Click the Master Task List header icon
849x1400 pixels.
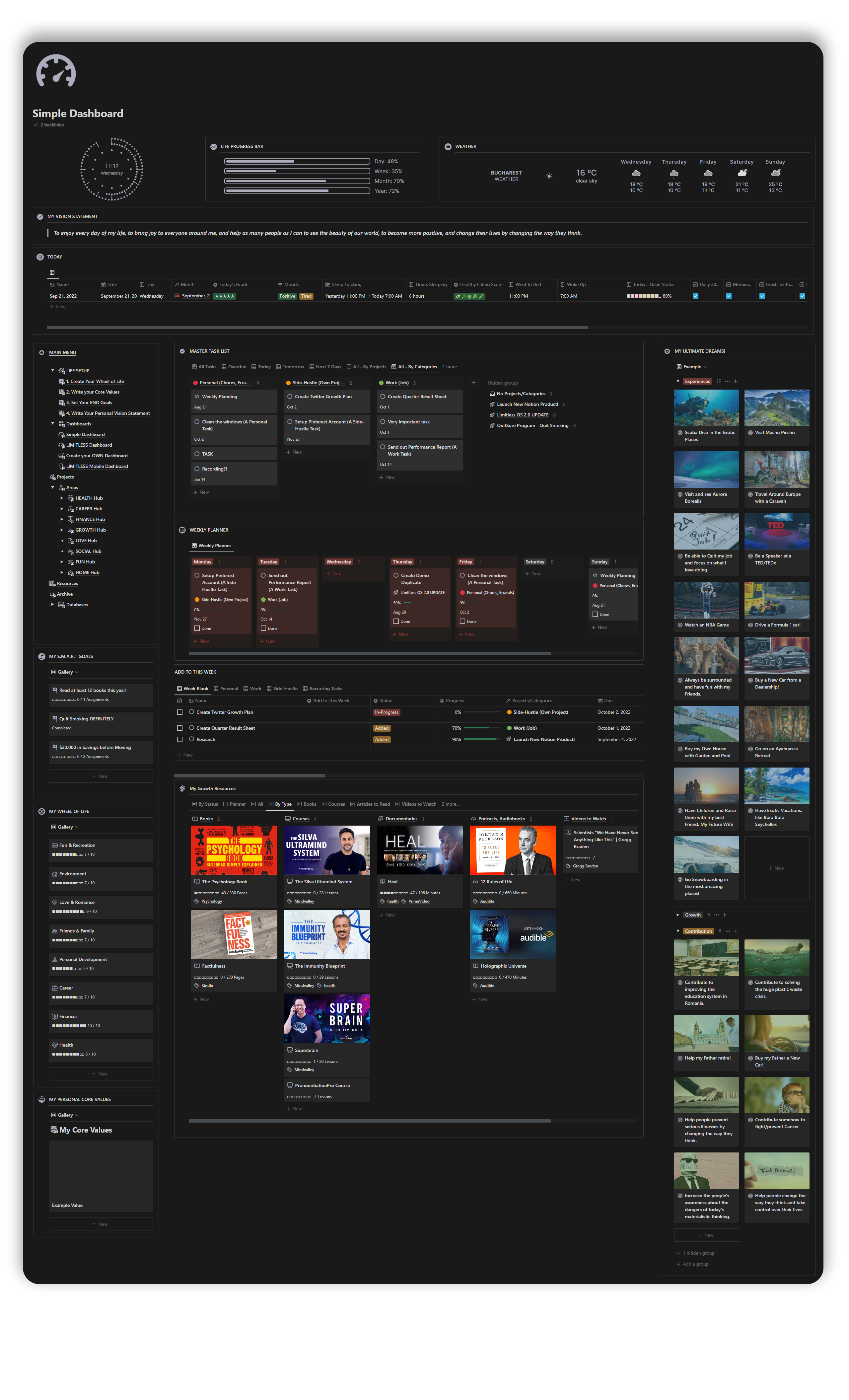tap(182, 351)
